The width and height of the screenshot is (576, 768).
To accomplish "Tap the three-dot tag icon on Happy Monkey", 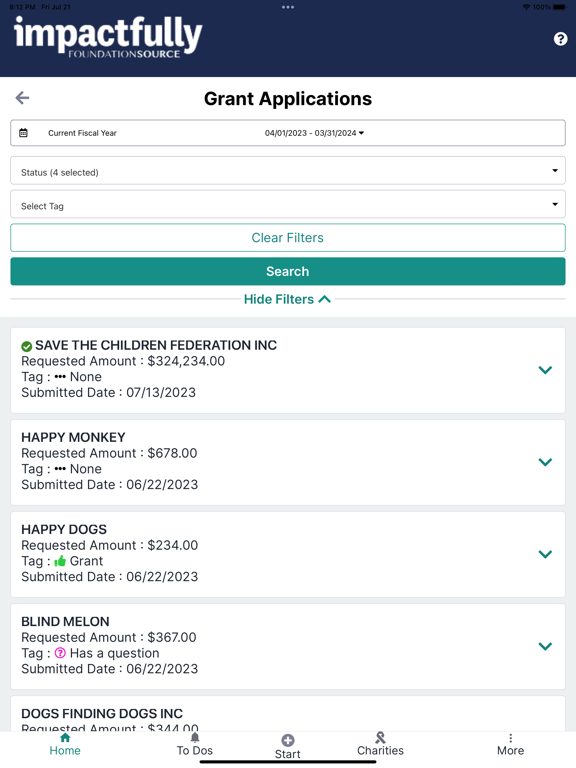I will pos(60,469).
